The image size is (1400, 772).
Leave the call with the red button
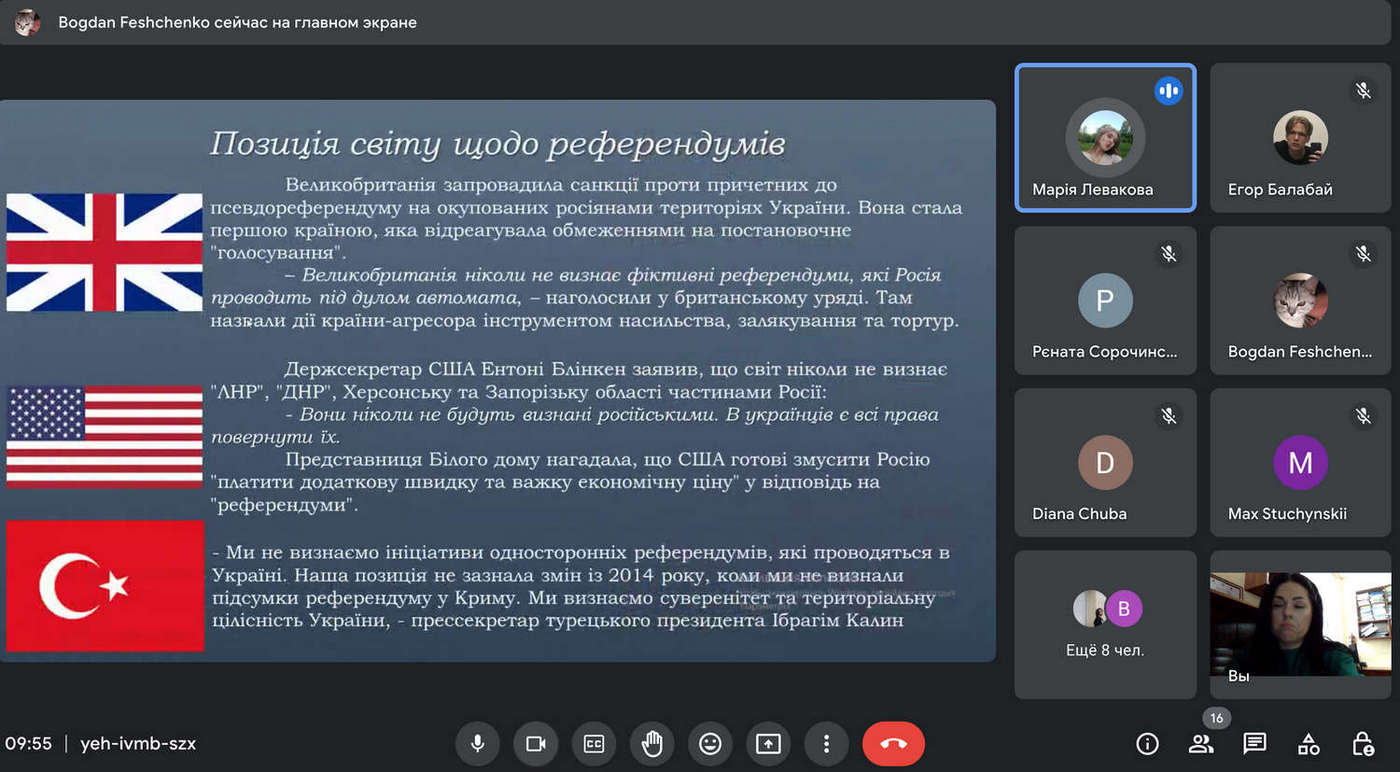893,744
